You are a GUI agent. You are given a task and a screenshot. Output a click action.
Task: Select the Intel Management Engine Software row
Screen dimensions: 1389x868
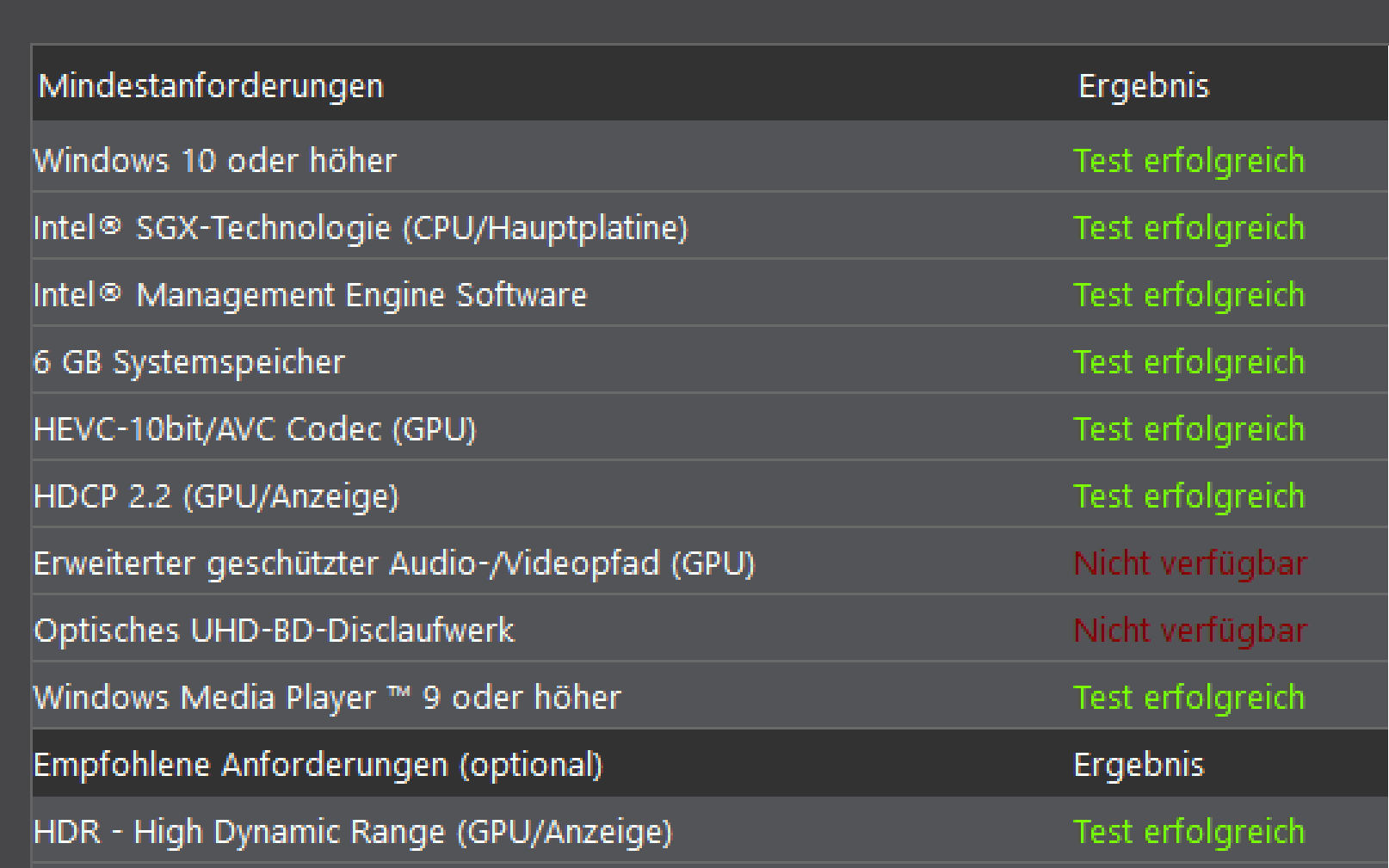(310, 295)
